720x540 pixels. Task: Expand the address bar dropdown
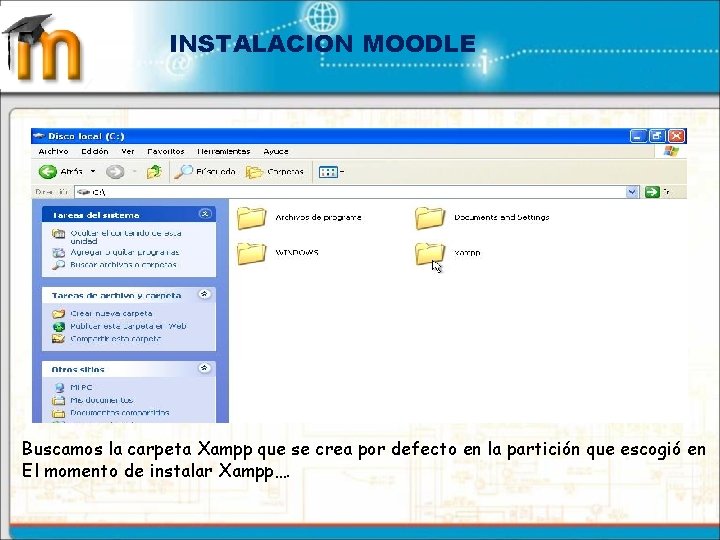(632, 192)
